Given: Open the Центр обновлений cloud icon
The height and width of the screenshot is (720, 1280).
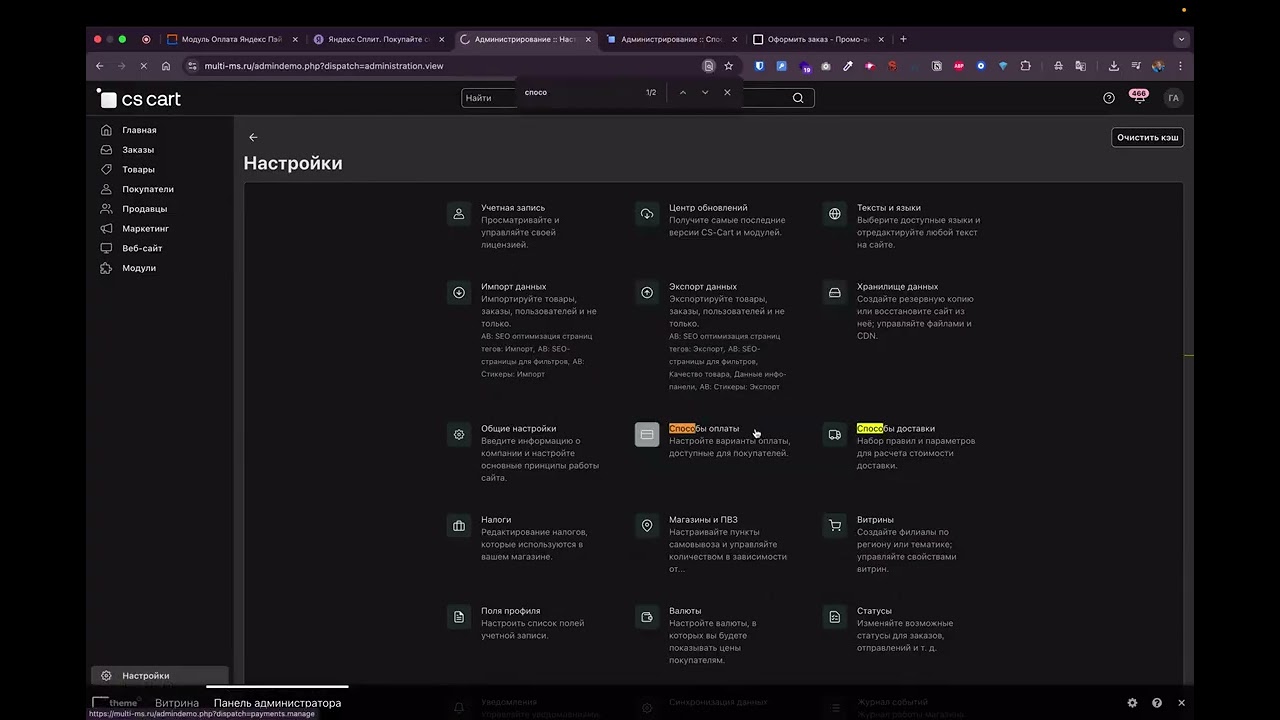Looking at the screenshot, I should pos(647,214).
